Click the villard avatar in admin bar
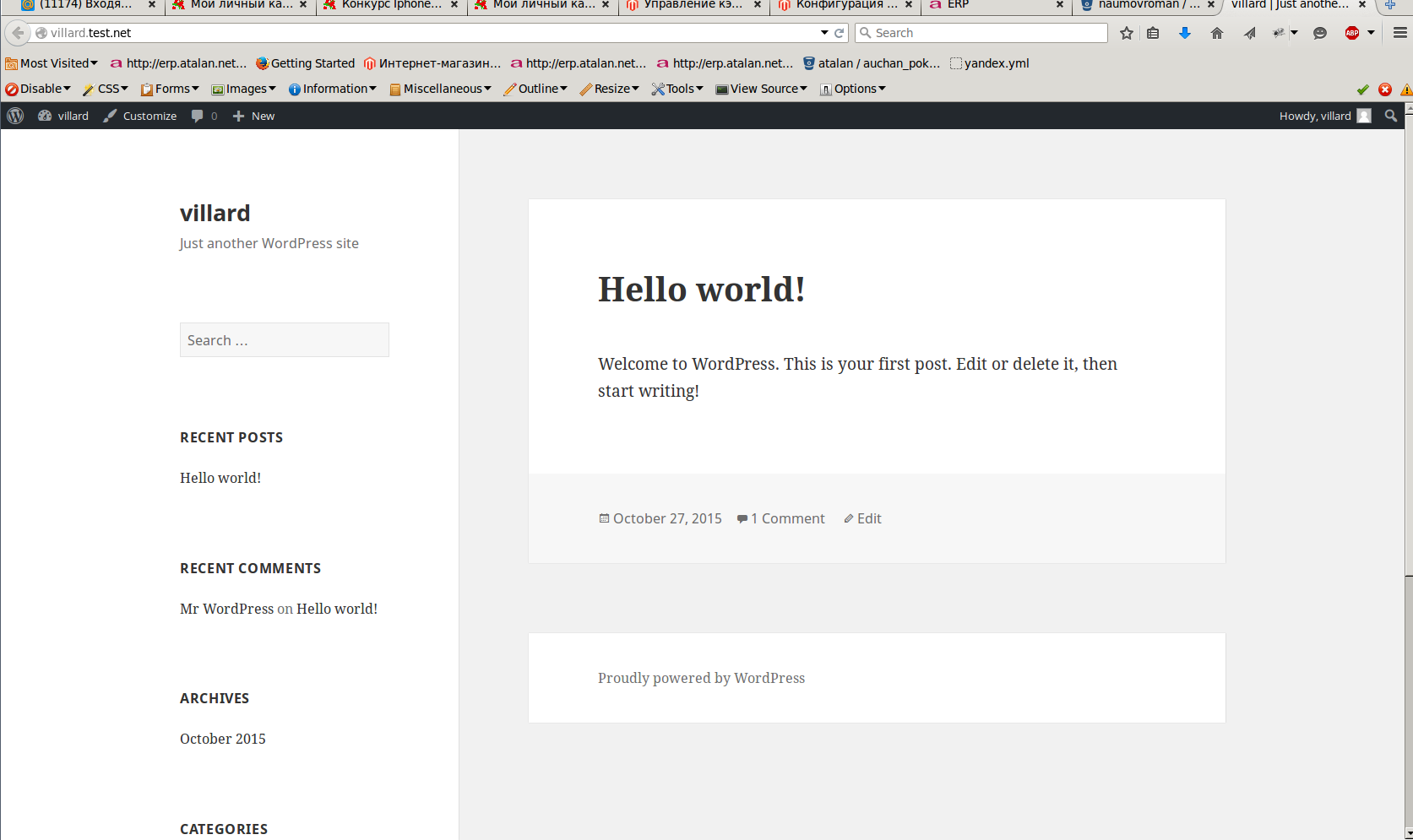Viewport: 1413px width, 840px height. pos(1364,116)
